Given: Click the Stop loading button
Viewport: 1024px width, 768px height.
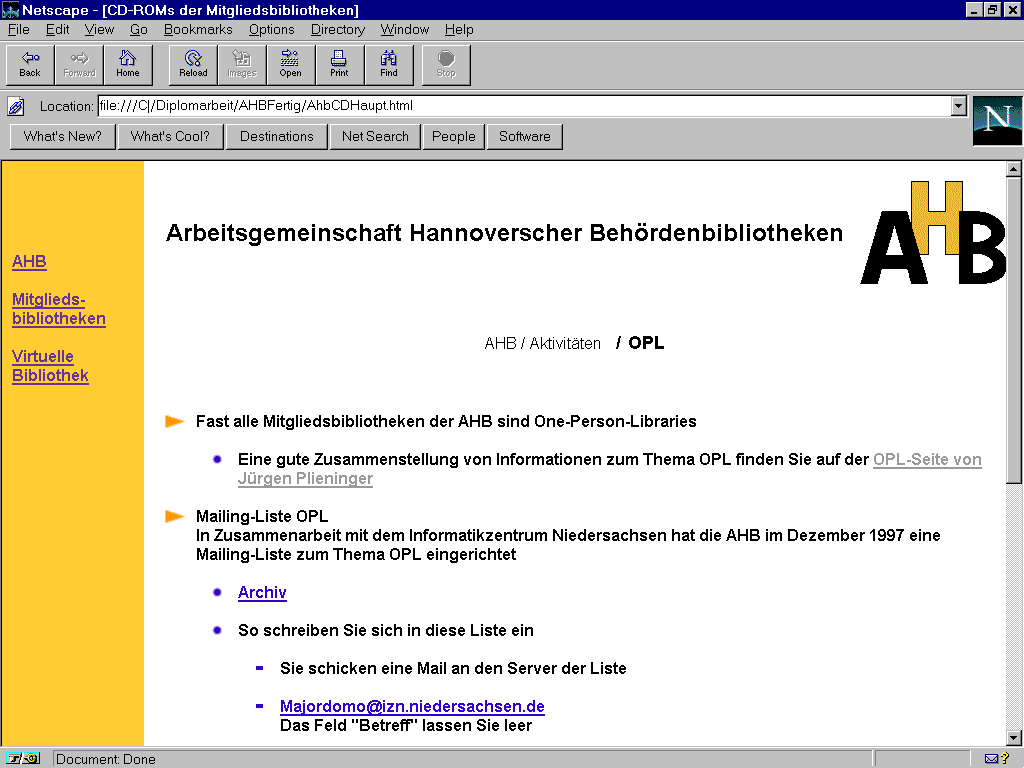Looking at the screenshot, I should coord(446,65).
